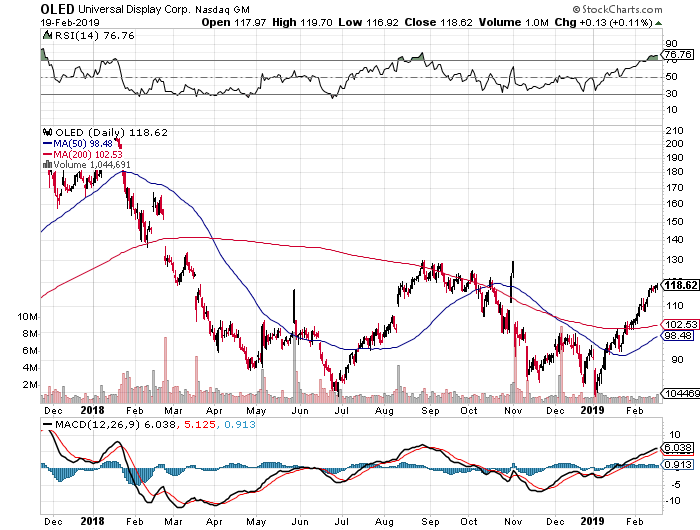Screen dimensions: 700x530
Task: Click the MA(50) 98.48 legend text
Action: pos(83,144)
